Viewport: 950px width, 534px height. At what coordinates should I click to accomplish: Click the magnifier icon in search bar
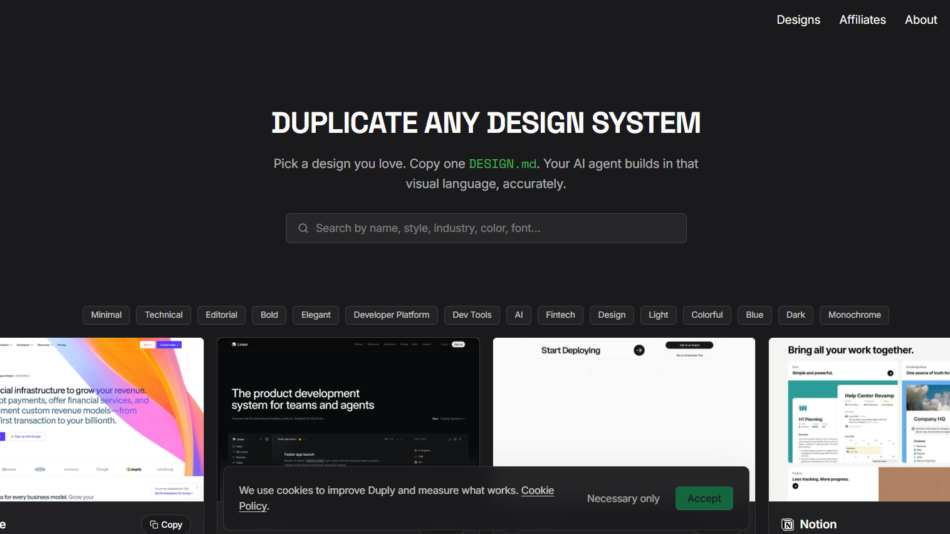coord(303,229)
